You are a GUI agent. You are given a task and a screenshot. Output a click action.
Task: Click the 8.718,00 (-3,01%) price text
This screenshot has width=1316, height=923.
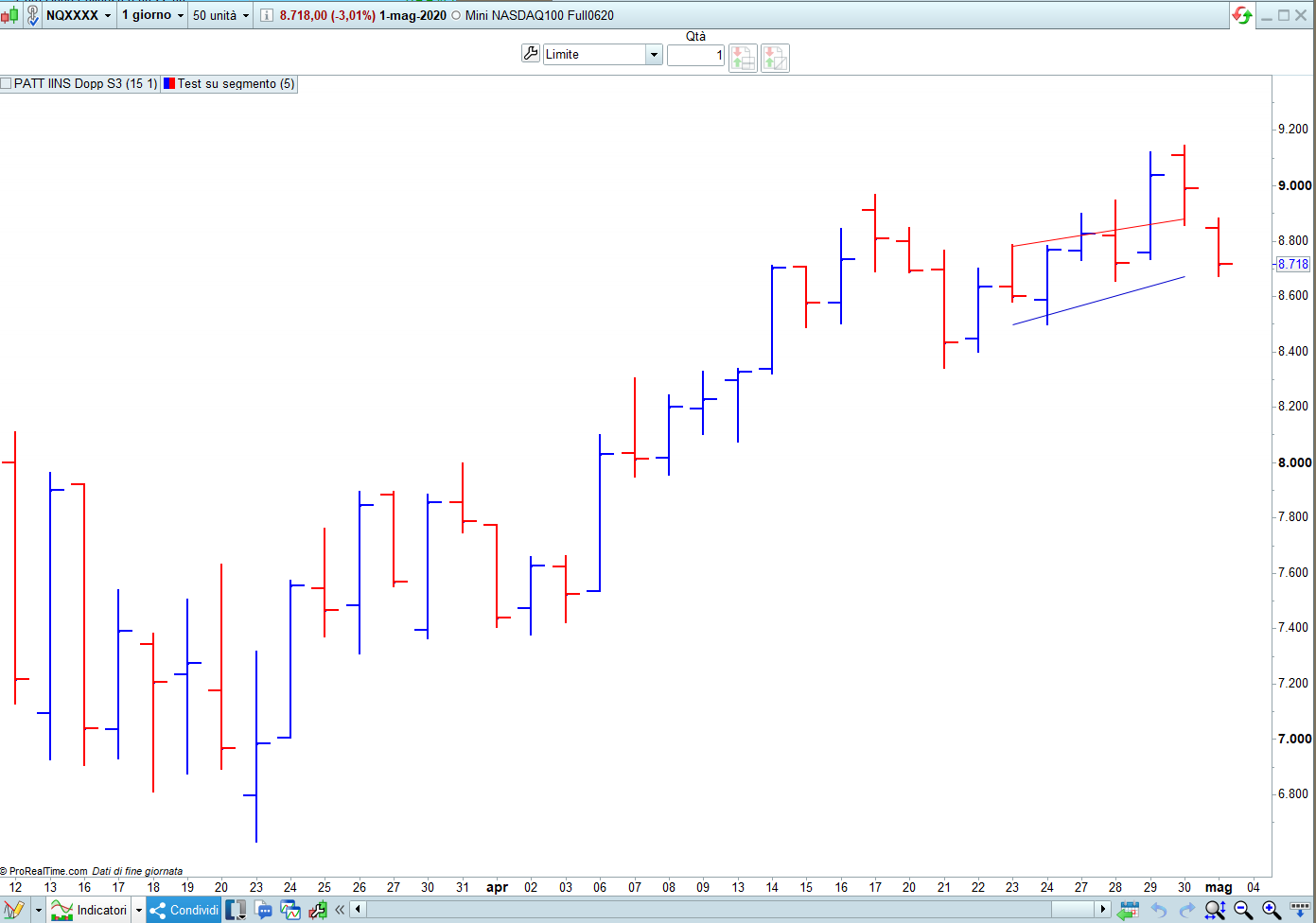[327, 15]
